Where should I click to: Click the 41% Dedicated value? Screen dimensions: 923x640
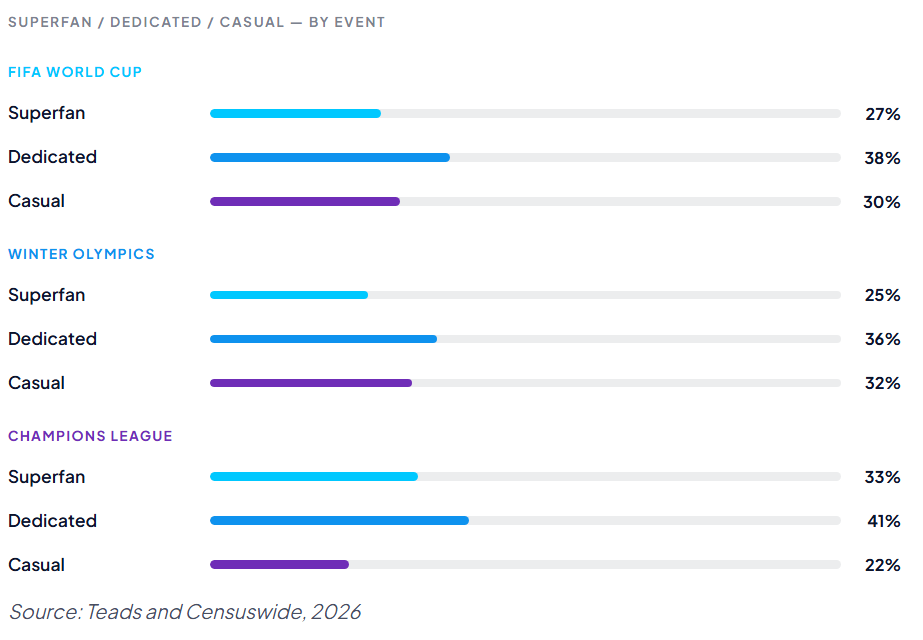[883, 521]
